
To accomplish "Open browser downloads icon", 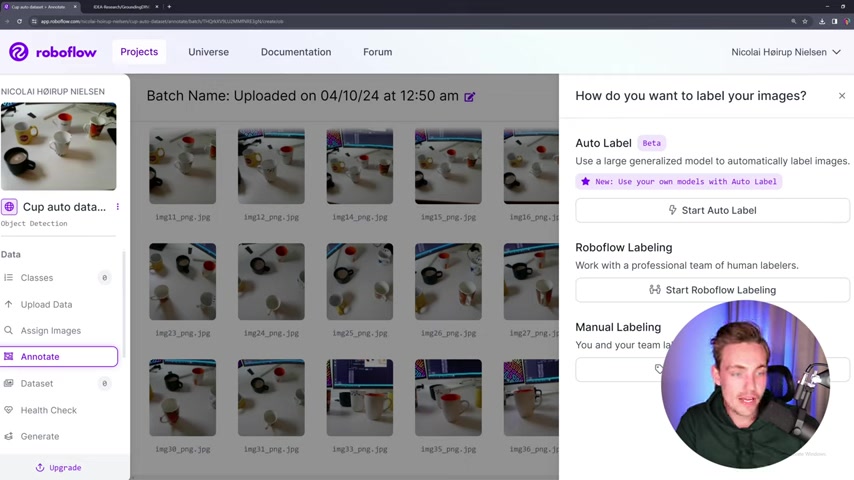I will [822, 21].
